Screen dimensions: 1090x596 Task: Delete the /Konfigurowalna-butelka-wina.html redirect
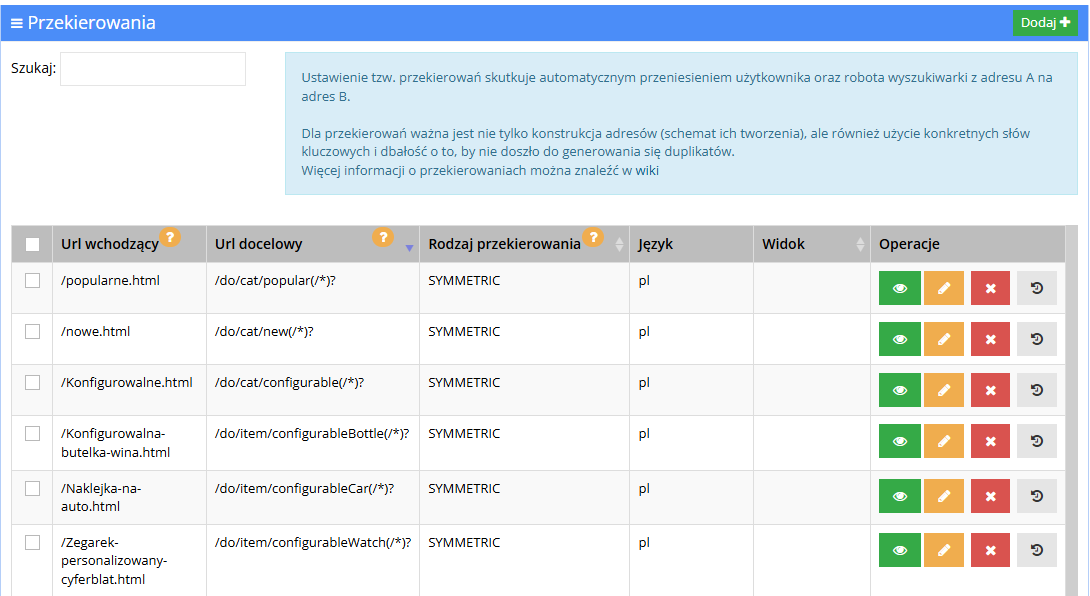pyautogui.click(x=991, y=441)
